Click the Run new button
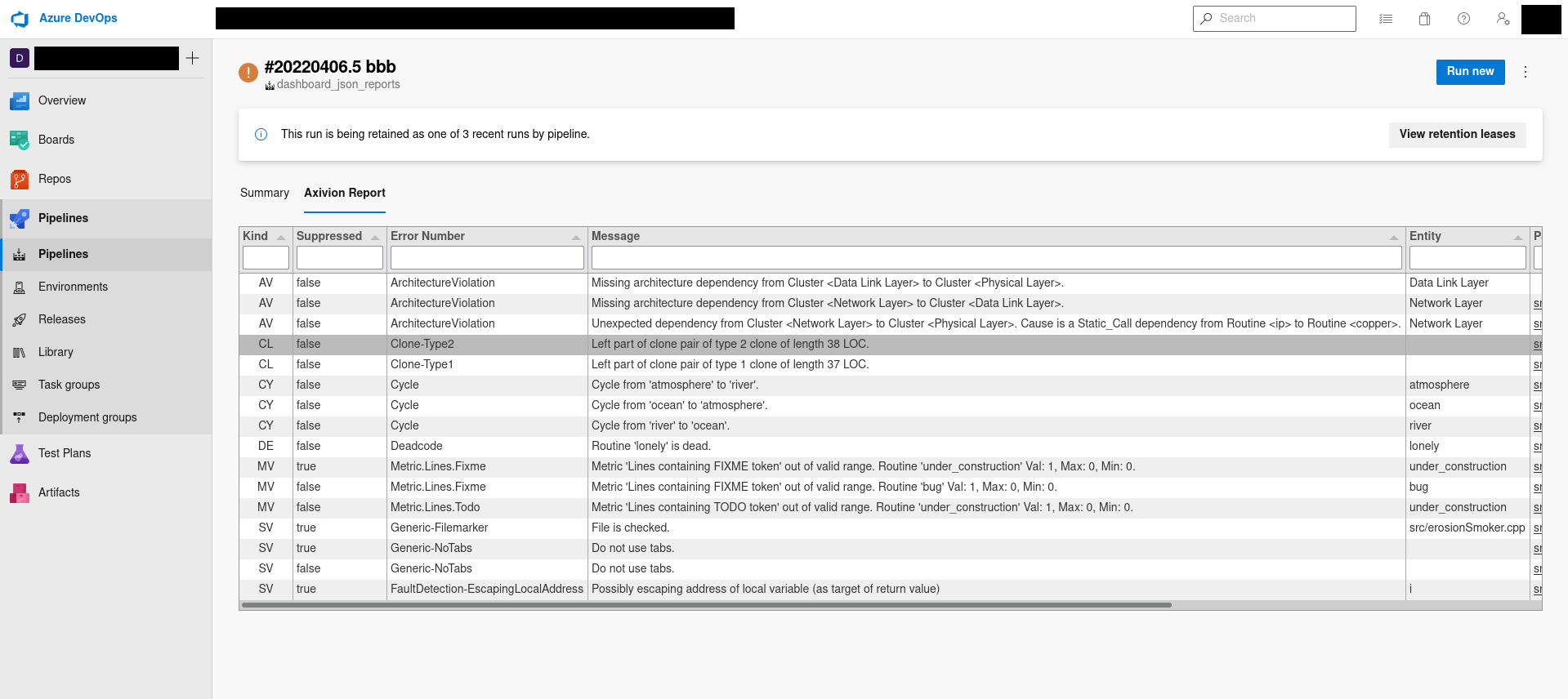 click(1470, 72)
